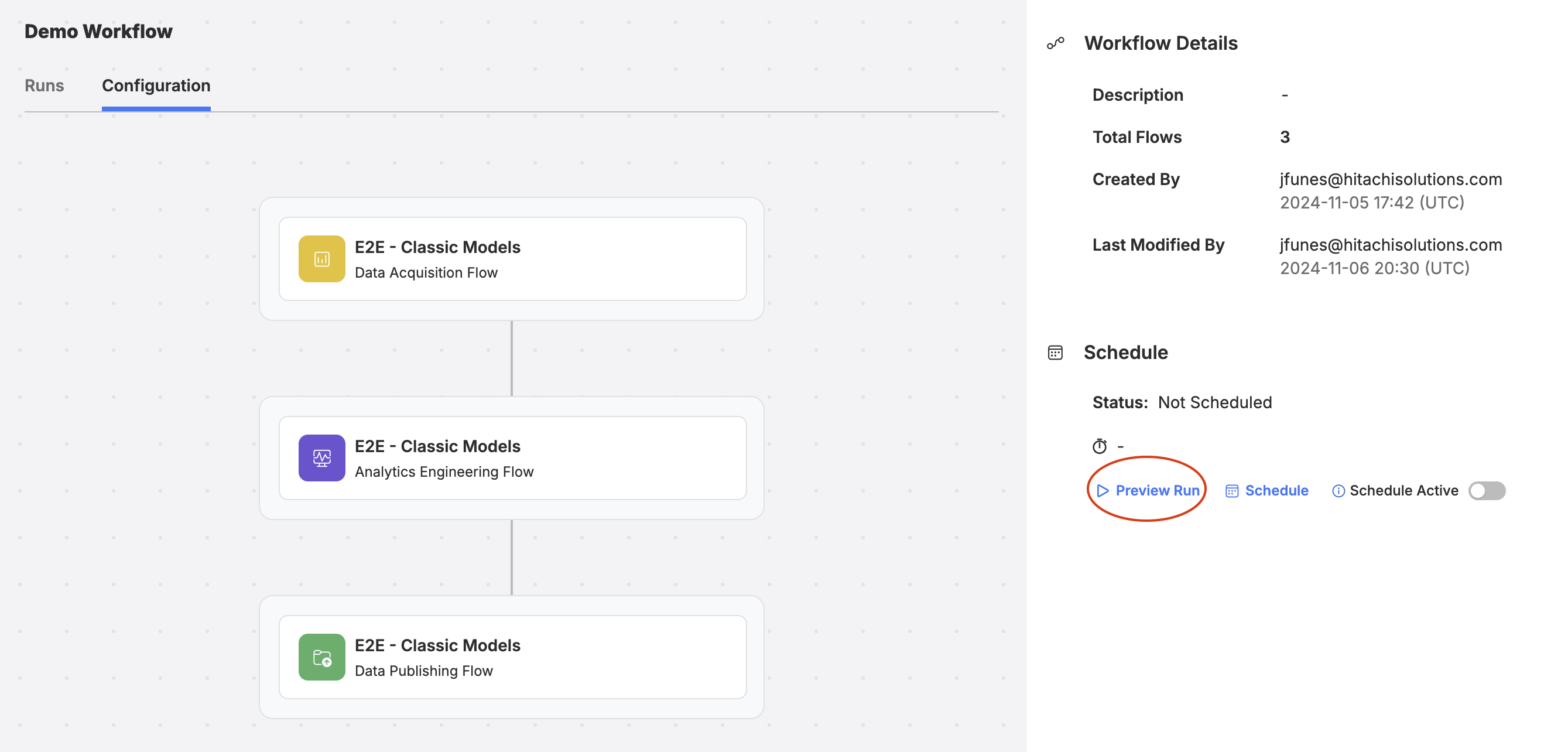Click the stopwatch icon under Status
Screen dimensions: 1568x752
tap(1100, 446)
